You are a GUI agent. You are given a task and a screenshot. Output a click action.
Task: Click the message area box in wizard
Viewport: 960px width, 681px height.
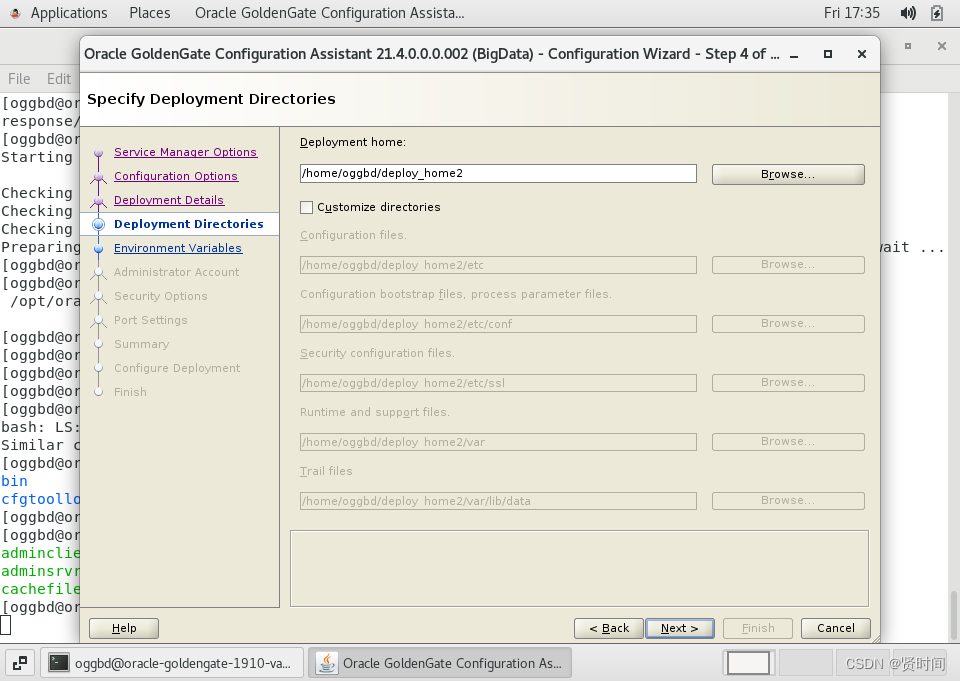click(579, 569)
